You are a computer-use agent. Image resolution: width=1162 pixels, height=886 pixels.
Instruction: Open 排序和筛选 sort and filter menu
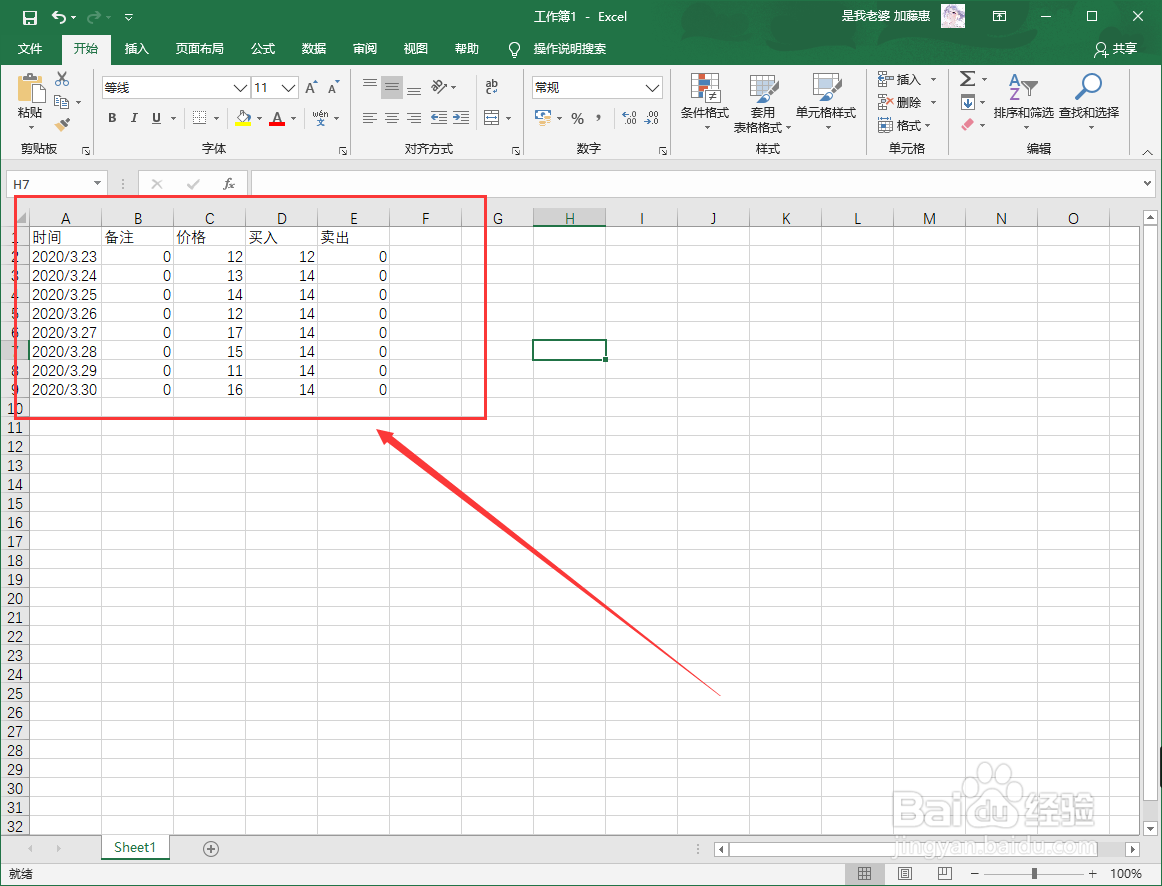click(x=1023, y=102)
